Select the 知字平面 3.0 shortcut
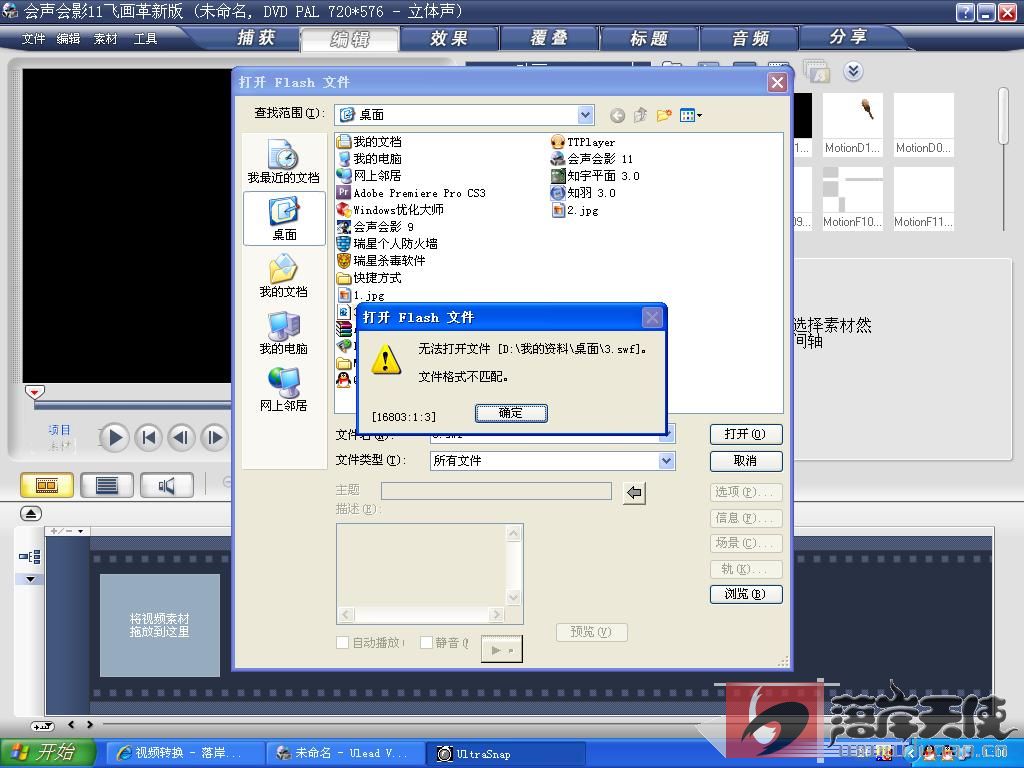The image size is (1024, 768). click(595, 176)
